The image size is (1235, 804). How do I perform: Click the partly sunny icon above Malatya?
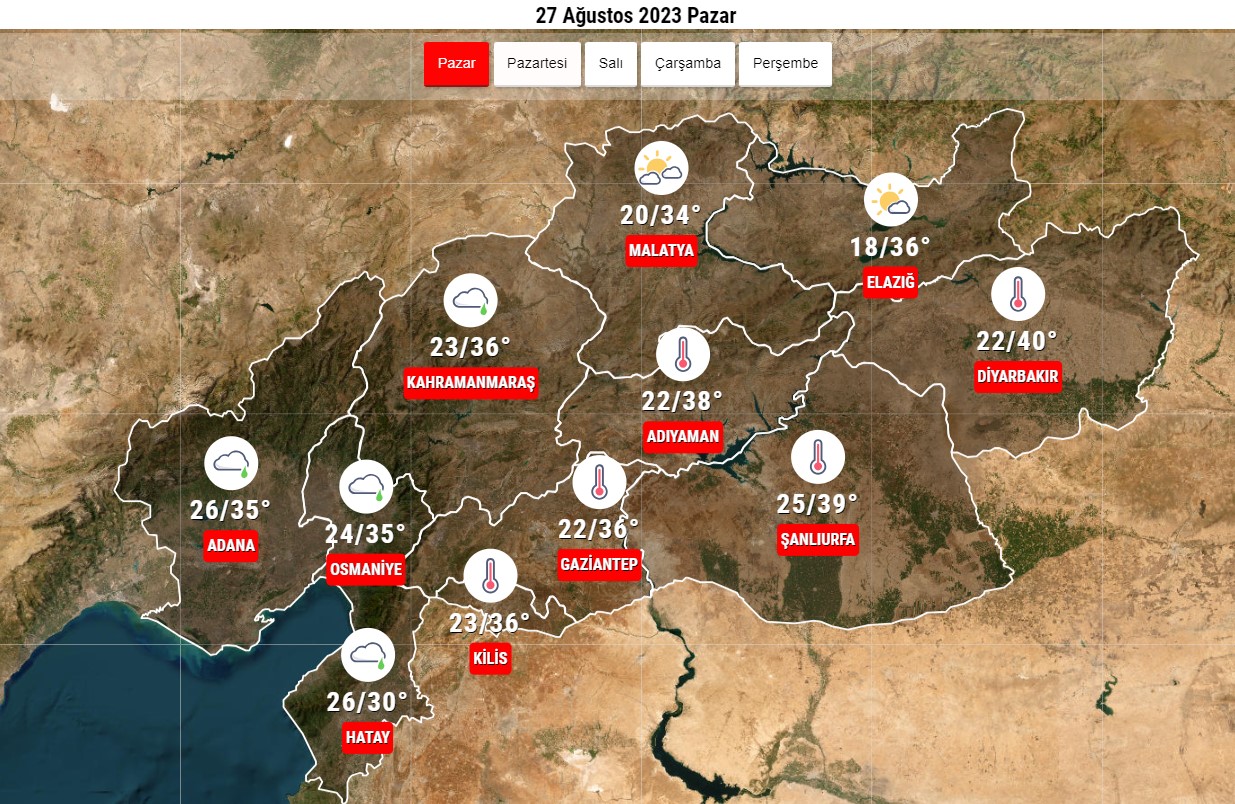(x=662, y=169)
